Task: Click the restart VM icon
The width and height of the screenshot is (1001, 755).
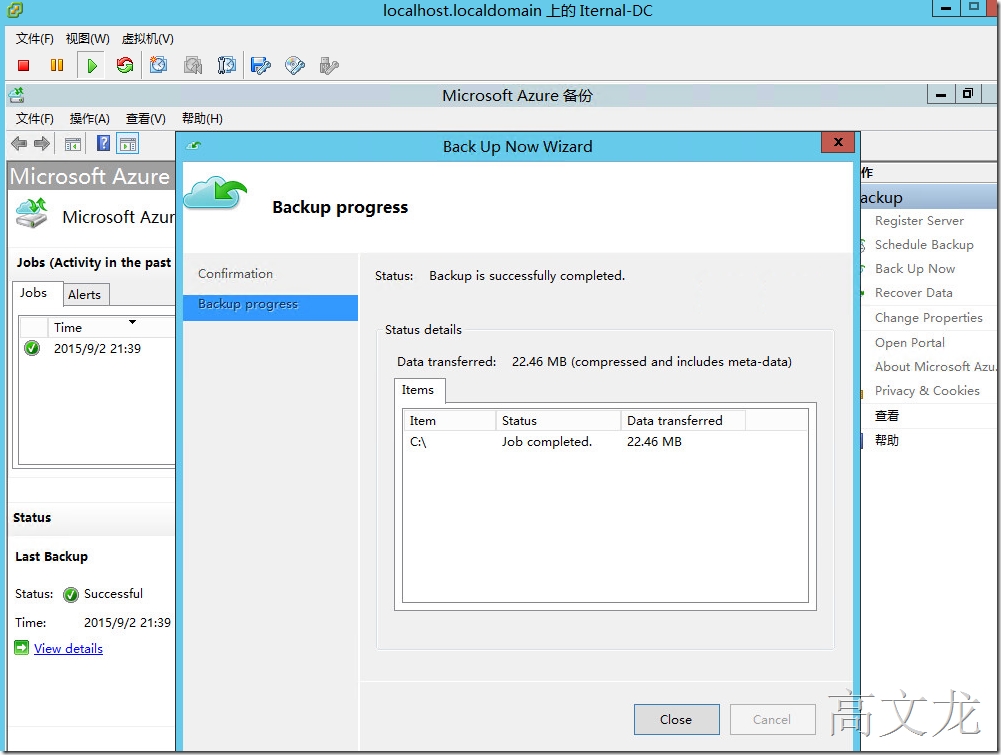Action: [125, 65]
